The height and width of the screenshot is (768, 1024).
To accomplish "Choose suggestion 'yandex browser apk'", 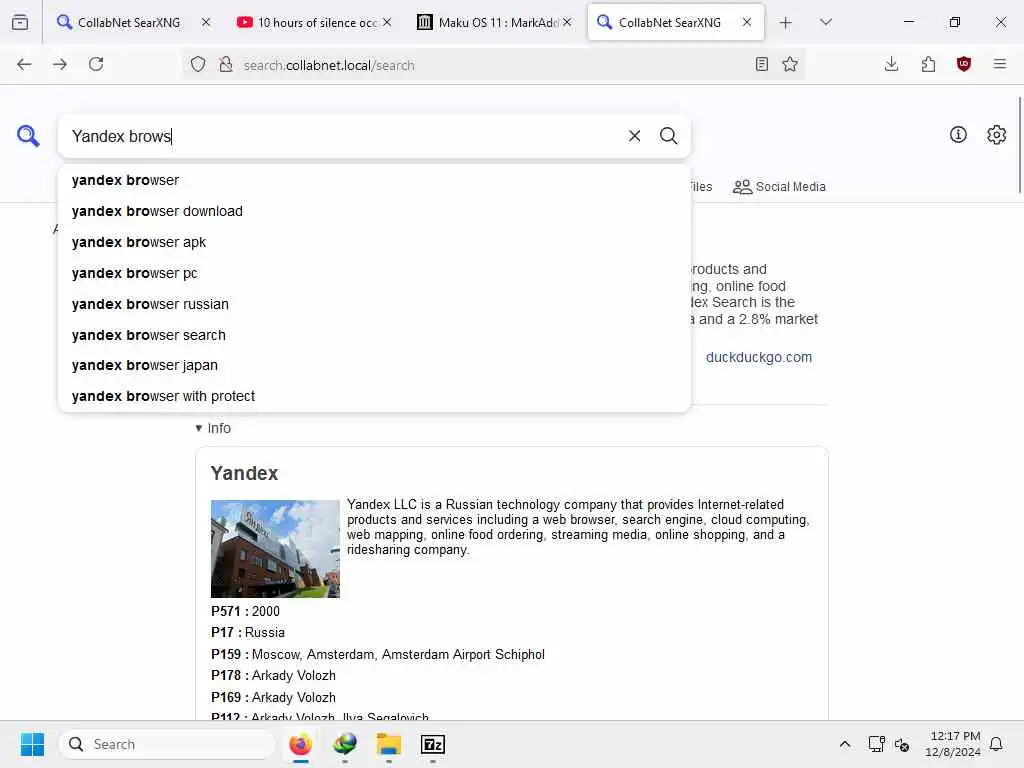I will pyautogui.click(x=374, y=242).
